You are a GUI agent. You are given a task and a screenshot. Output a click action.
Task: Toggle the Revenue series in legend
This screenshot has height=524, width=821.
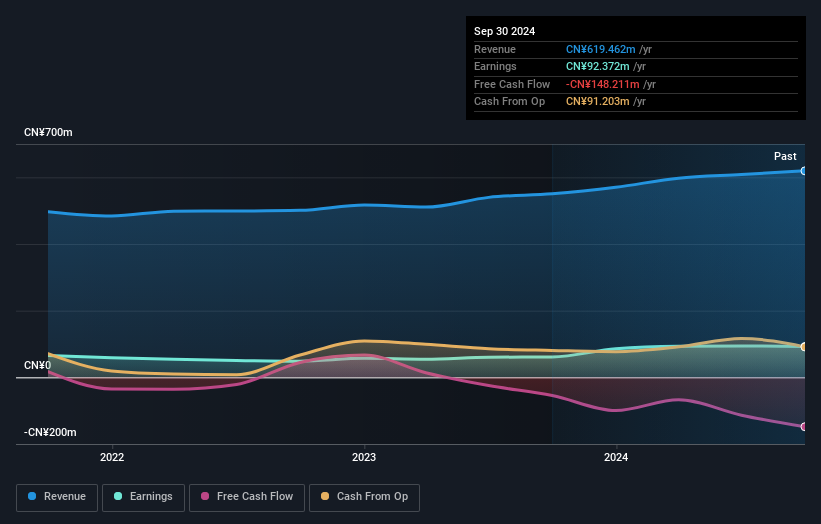(57, 496)
